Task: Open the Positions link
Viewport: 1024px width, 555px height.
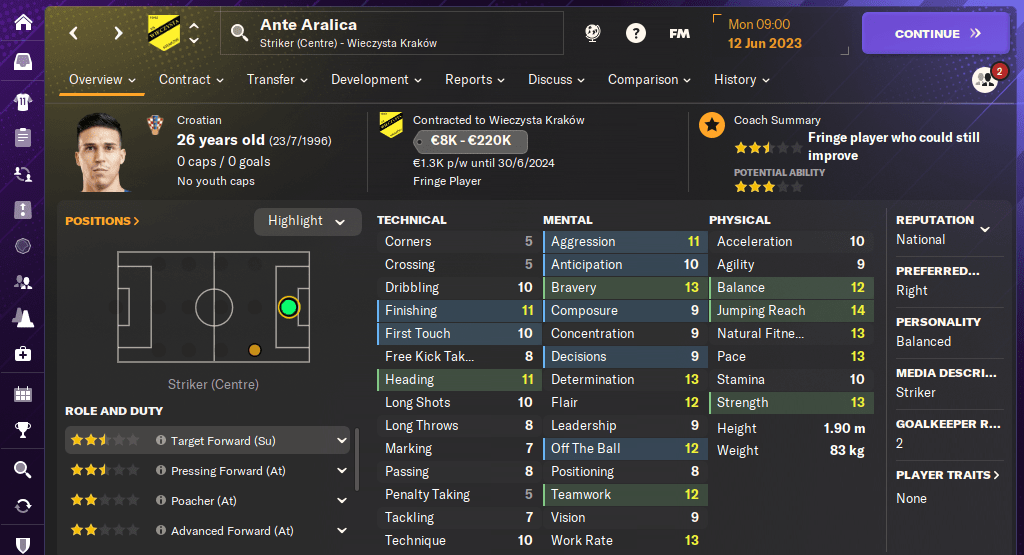Action: tap(102, 221)
